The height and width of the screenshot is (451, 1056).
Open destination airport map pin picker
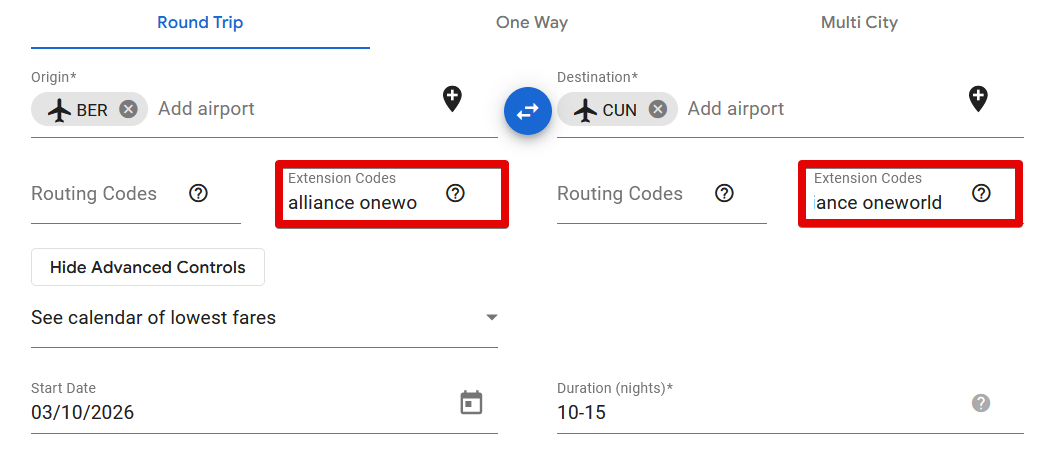(x=978, y=98)
